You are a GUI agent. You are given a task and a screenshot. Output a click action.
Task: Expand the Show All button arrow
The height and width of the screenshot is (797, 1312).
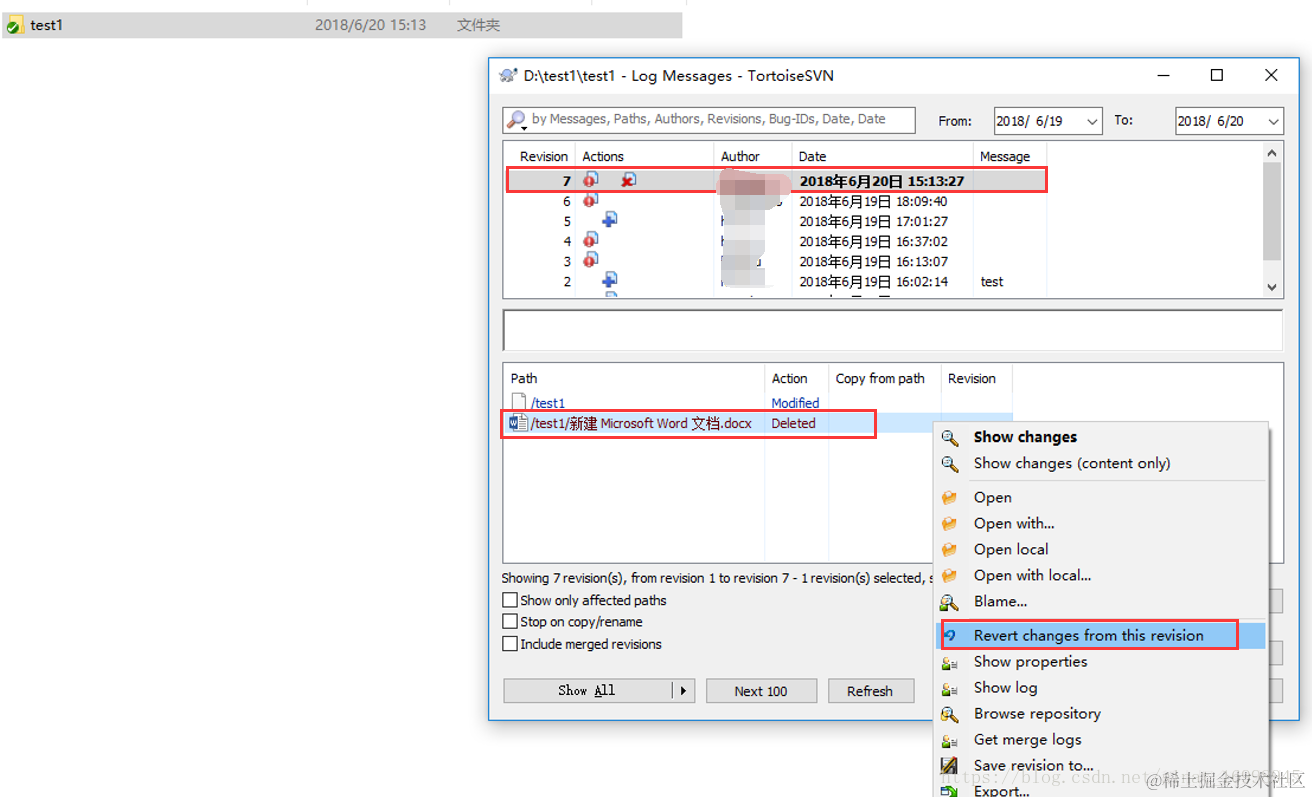click(684, 691)
